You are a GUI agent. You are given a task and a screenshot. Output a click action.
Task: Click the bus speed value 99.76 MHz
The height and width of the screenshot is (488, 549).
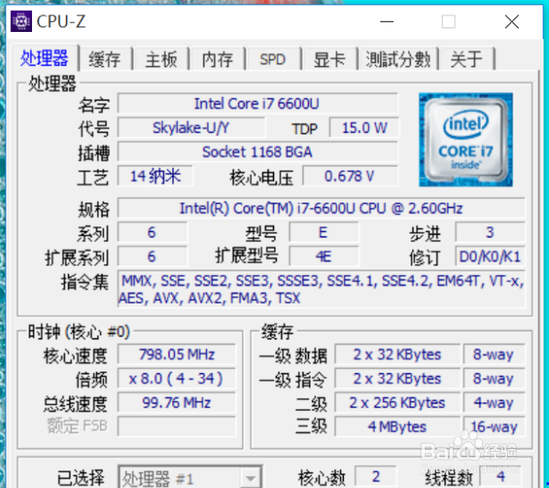[176, 403]
